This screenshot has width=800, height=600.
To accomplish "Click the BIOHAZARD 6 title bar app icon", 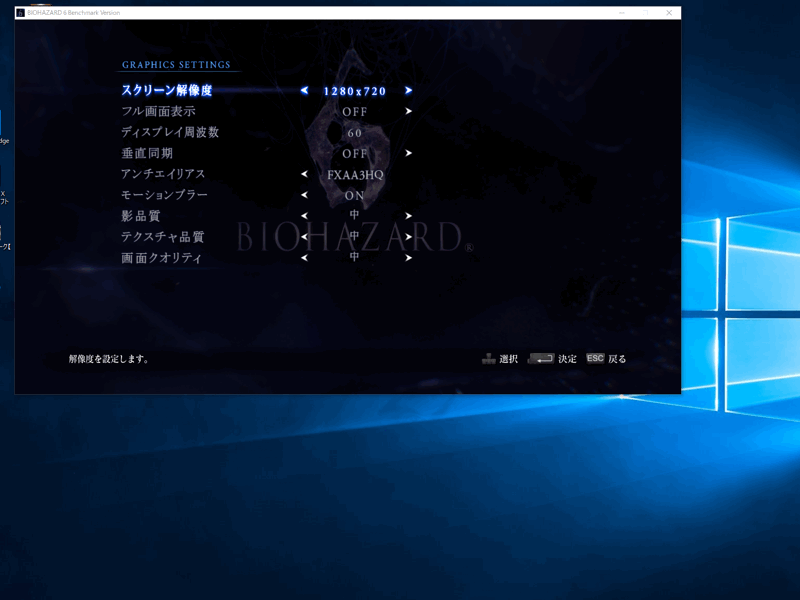I will tap(20, 13).
